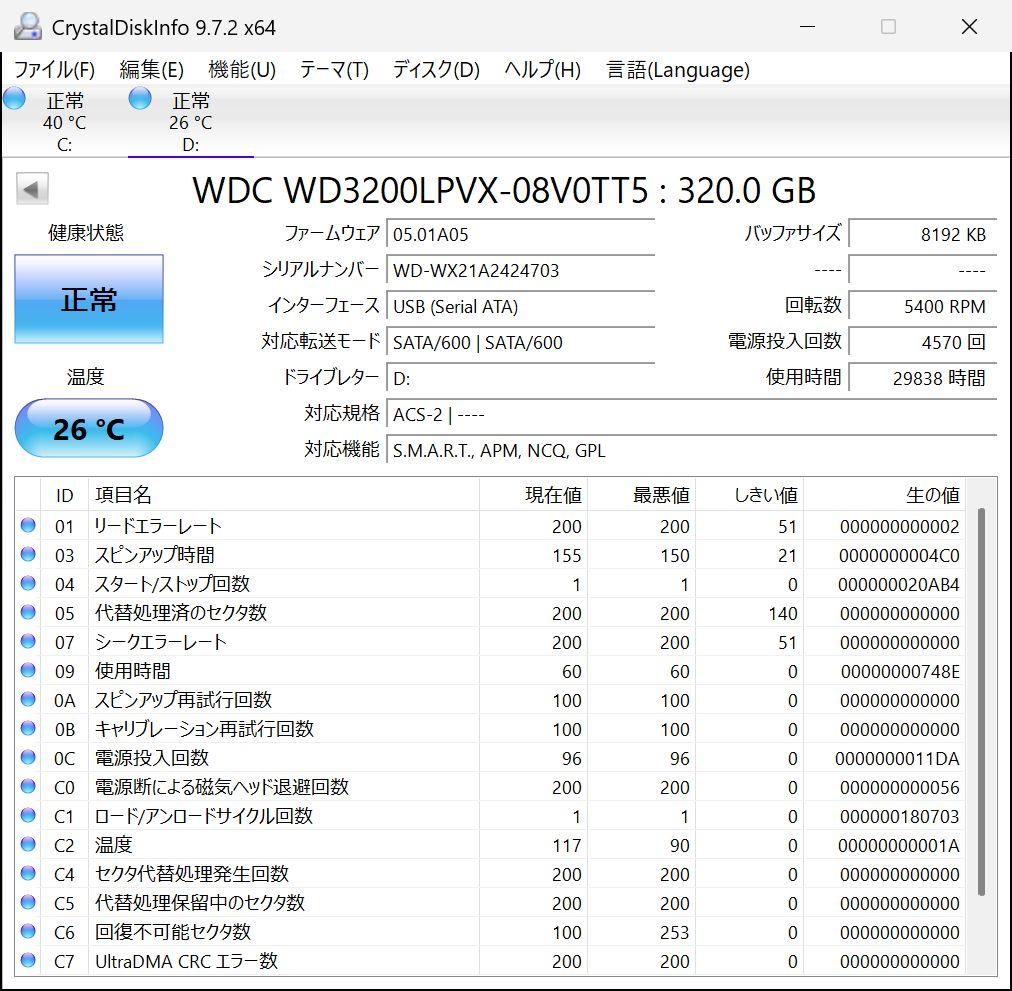
Task: Click the 対応機能 field S.M.A.R.T., APM, NCQ, GPL
Action: pyautogui.click(x=691, y=451)
